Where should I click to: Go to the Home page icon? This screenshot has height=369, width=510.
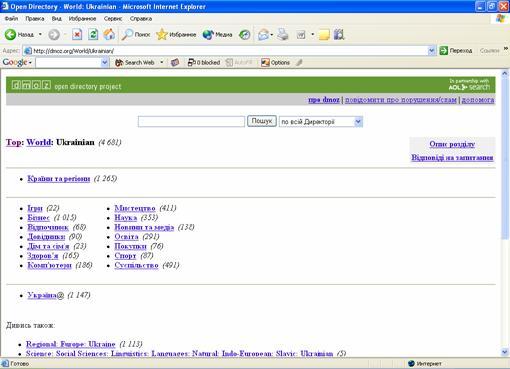coord(109,34)
